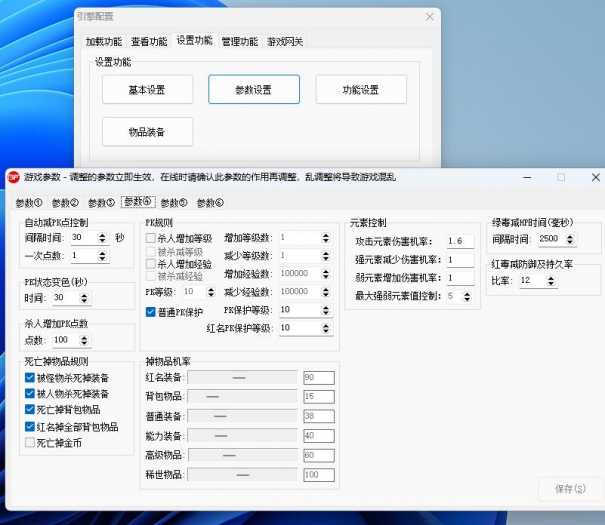Viewport: 605px width, 525px height.
Task: Click the 比率 spinner under 红毒减防御及持久率
Action: (x=537, y=282)
